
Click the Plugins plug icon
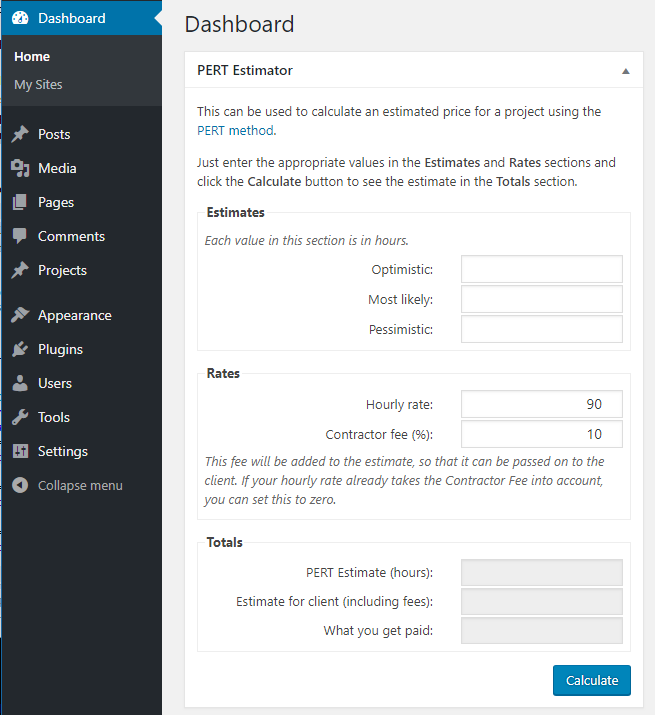click(x=20, y=349)
